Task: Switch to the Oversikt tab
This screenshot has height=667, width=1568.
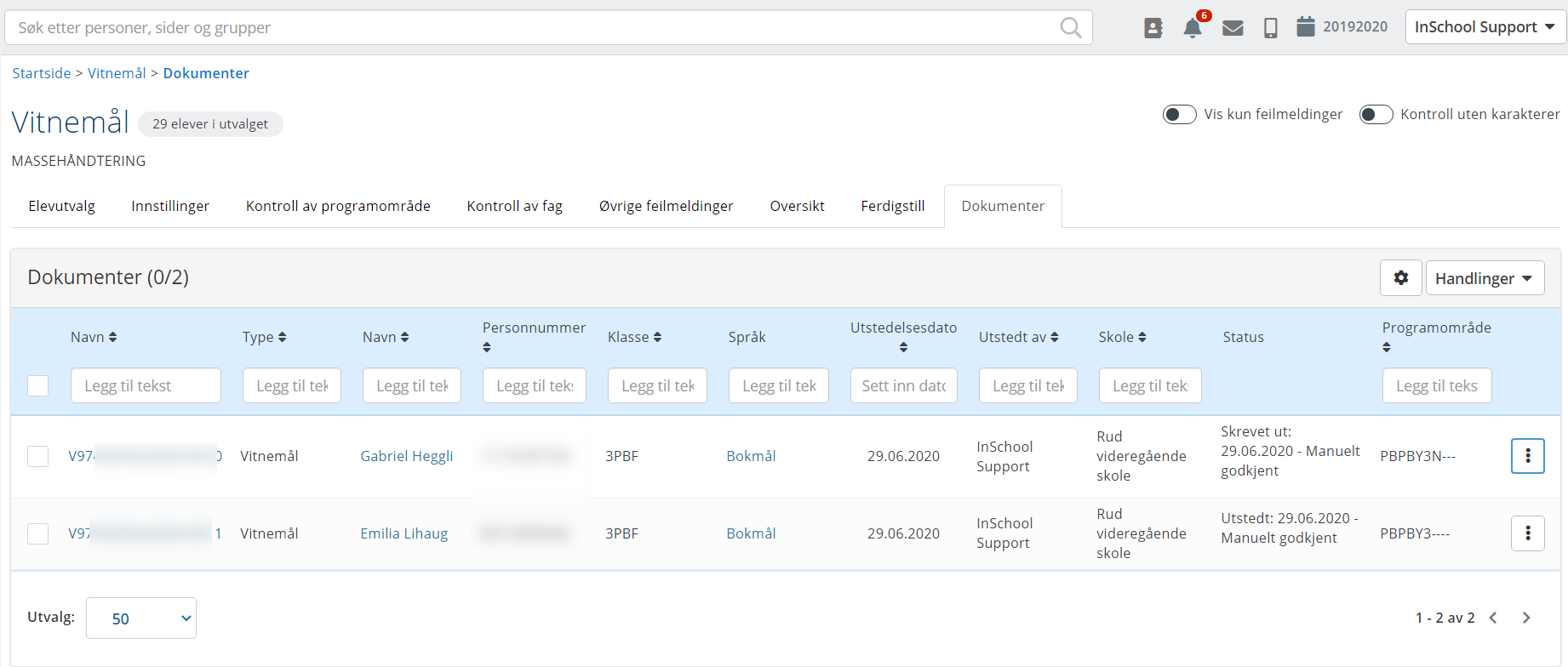Action: [798, 206]
